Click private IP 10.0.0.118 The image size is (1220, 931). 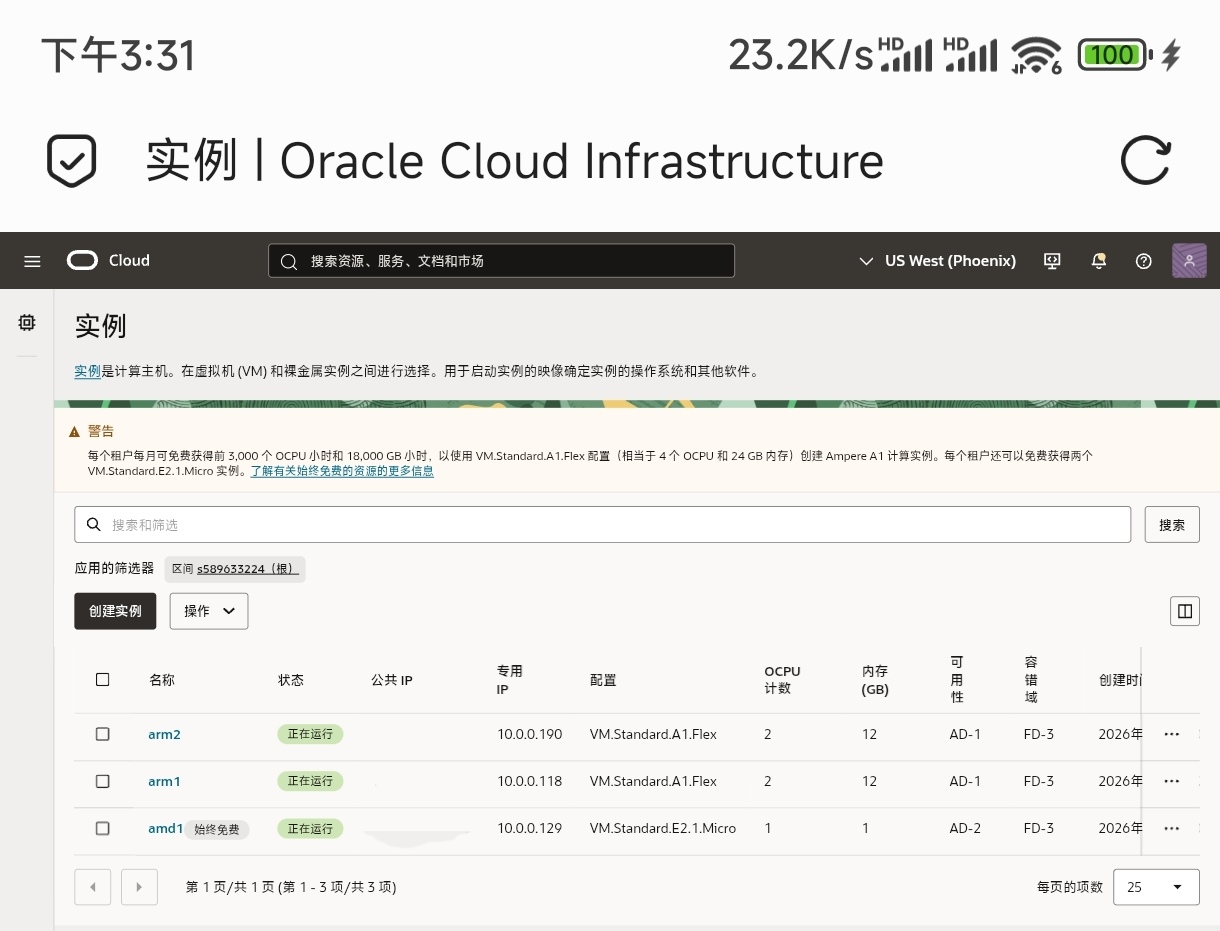tap(529, 781)
